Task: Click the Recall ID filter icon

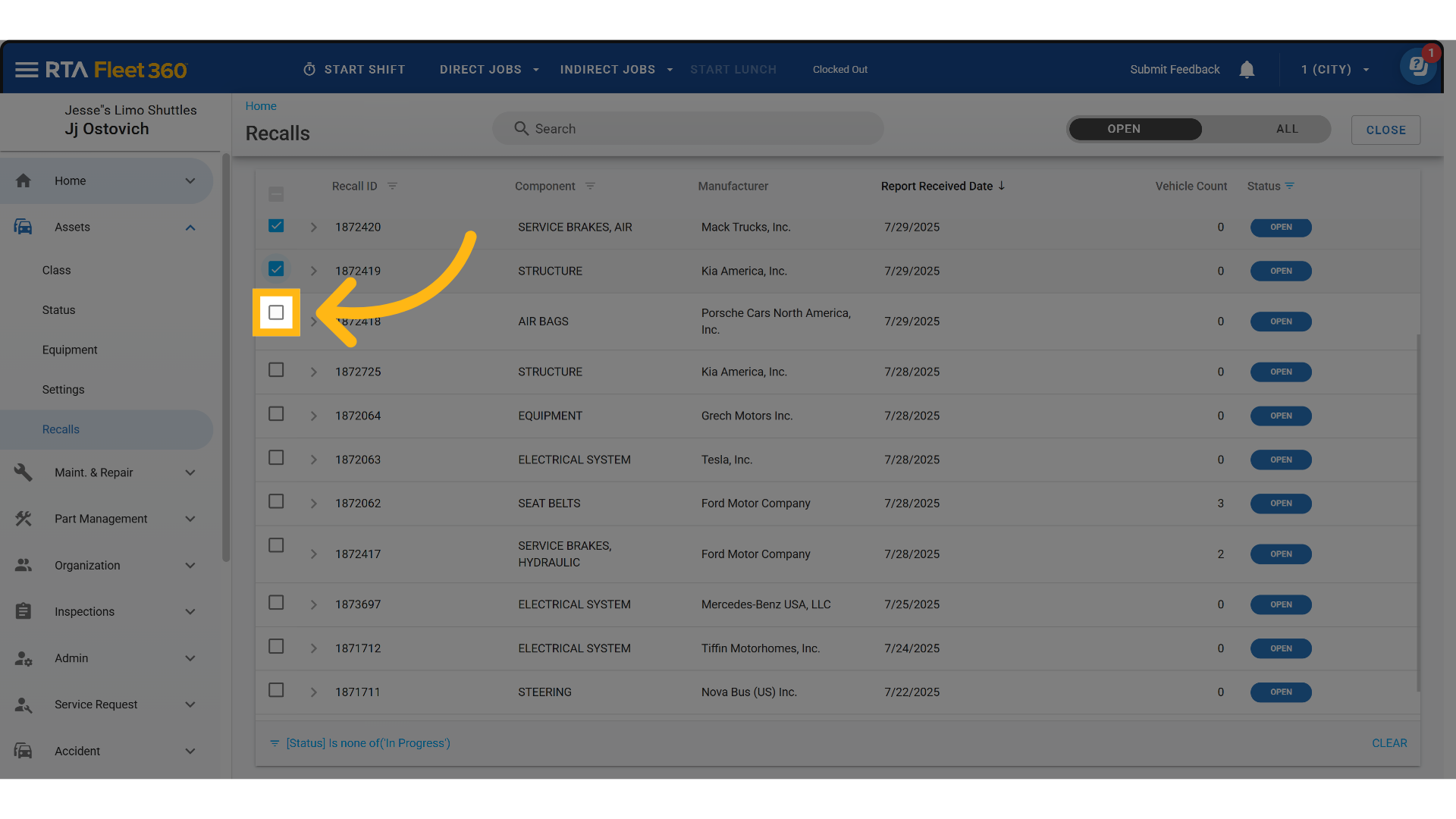Action: pos(392,187)
